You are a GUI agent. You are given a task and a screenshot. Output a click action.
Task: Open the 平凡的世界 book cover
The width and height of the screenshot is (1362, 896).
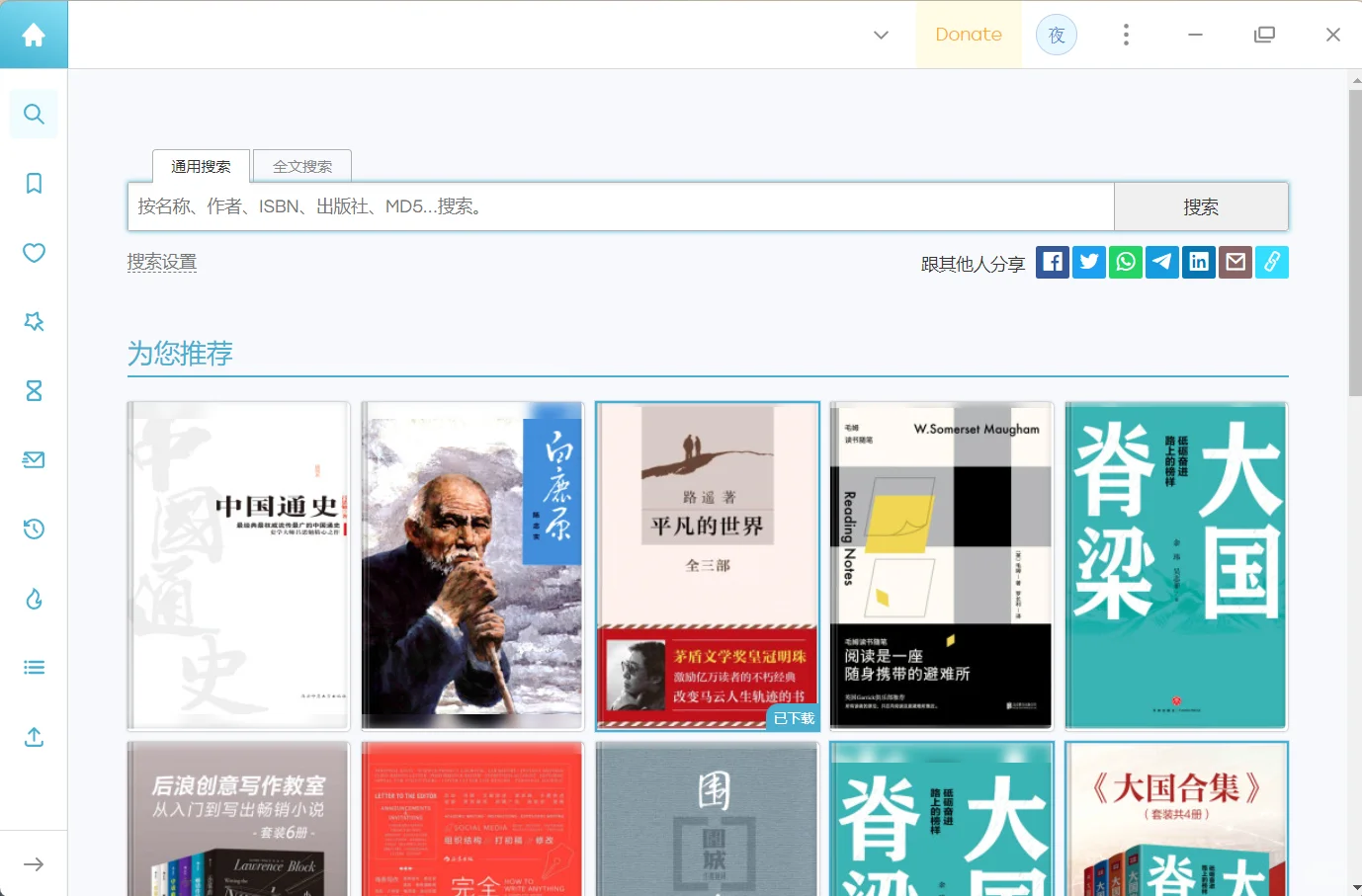pyautogui.click(x=708, y=566)
